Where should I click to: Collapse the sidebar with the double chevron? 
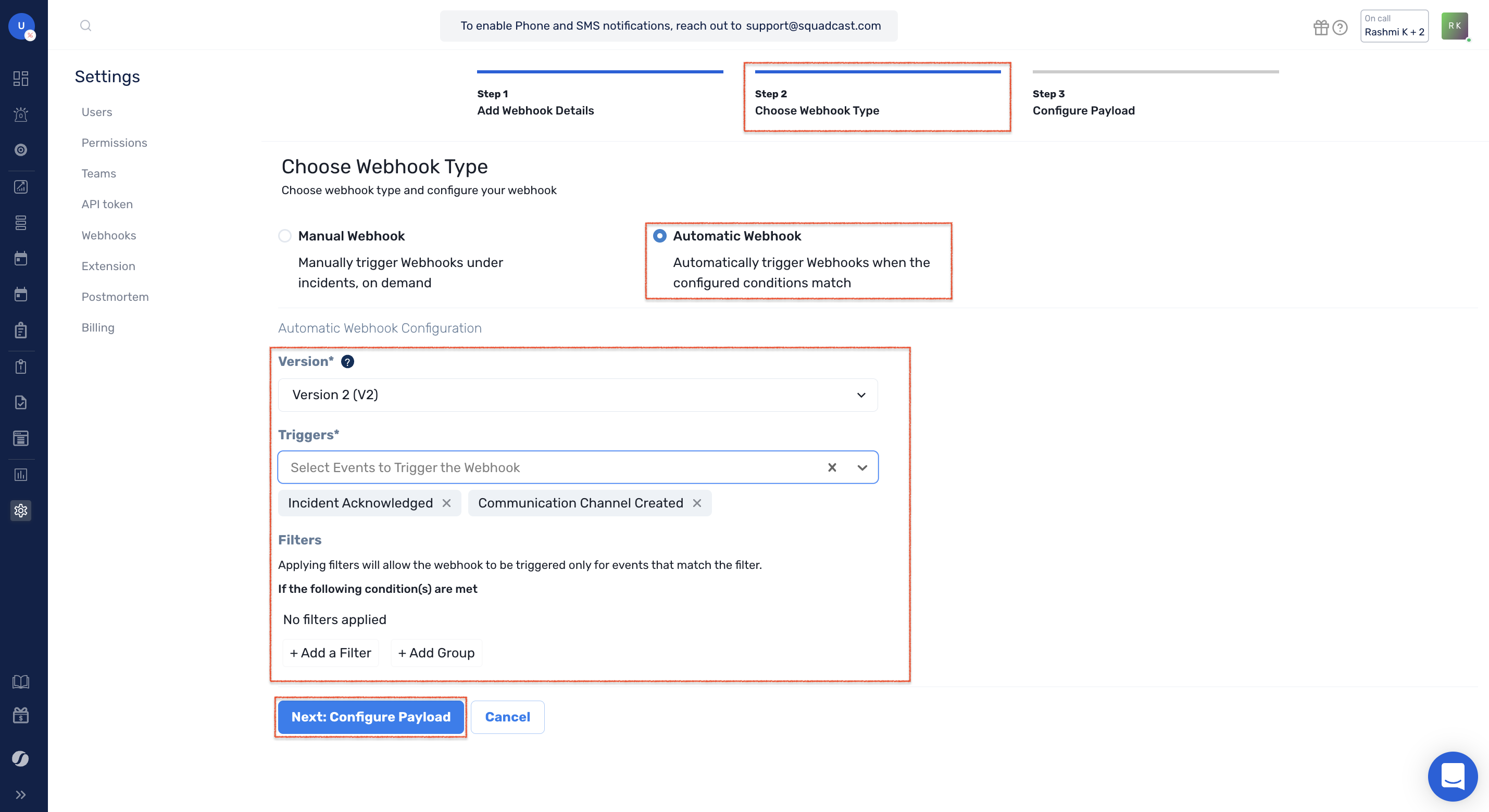[x=21, y=794]
